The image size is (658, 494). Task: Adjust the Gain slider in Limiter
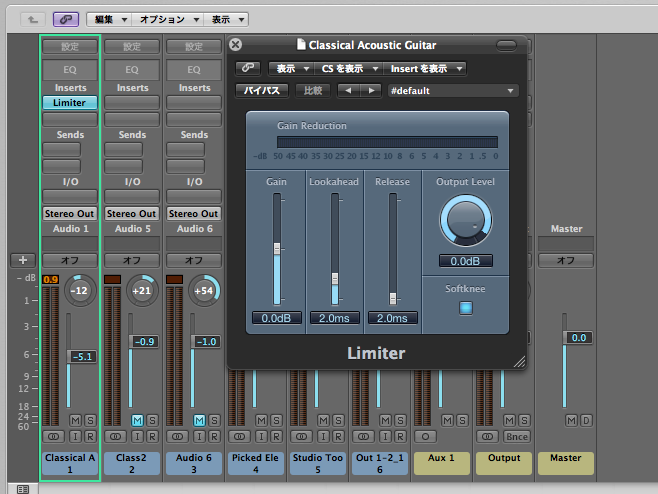point(277,248)
